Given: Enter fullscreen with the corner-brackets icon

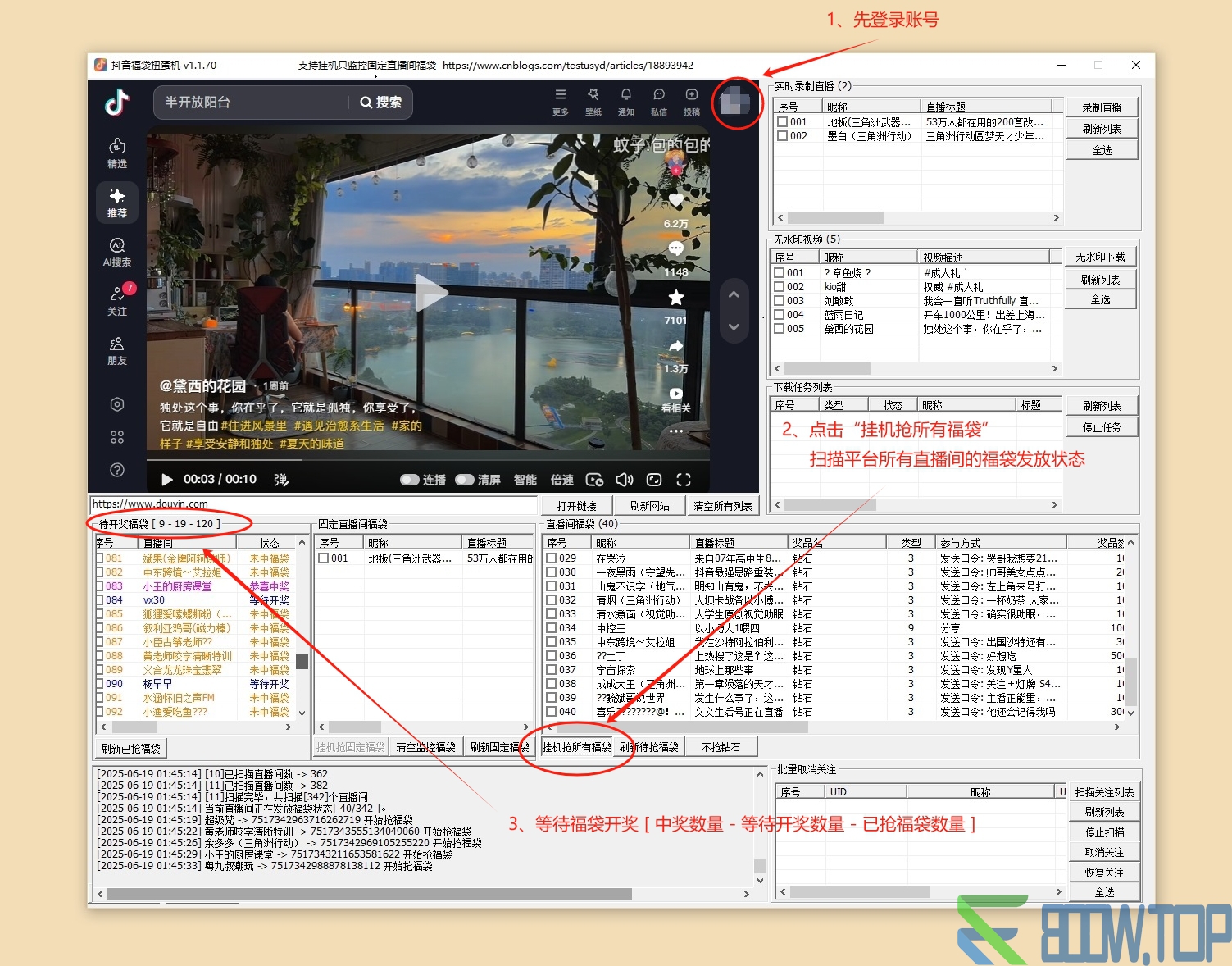Looking at the screenshot, I should [684, 480].
